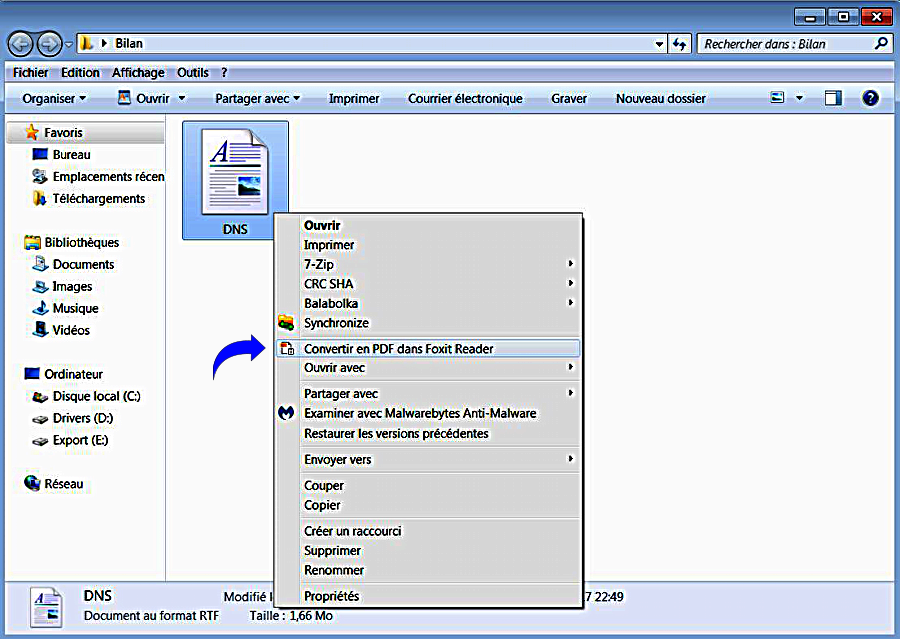
Task: Expand the context menu Partager avec submenu
Action: pyautogui.click(x=428, y=394)
